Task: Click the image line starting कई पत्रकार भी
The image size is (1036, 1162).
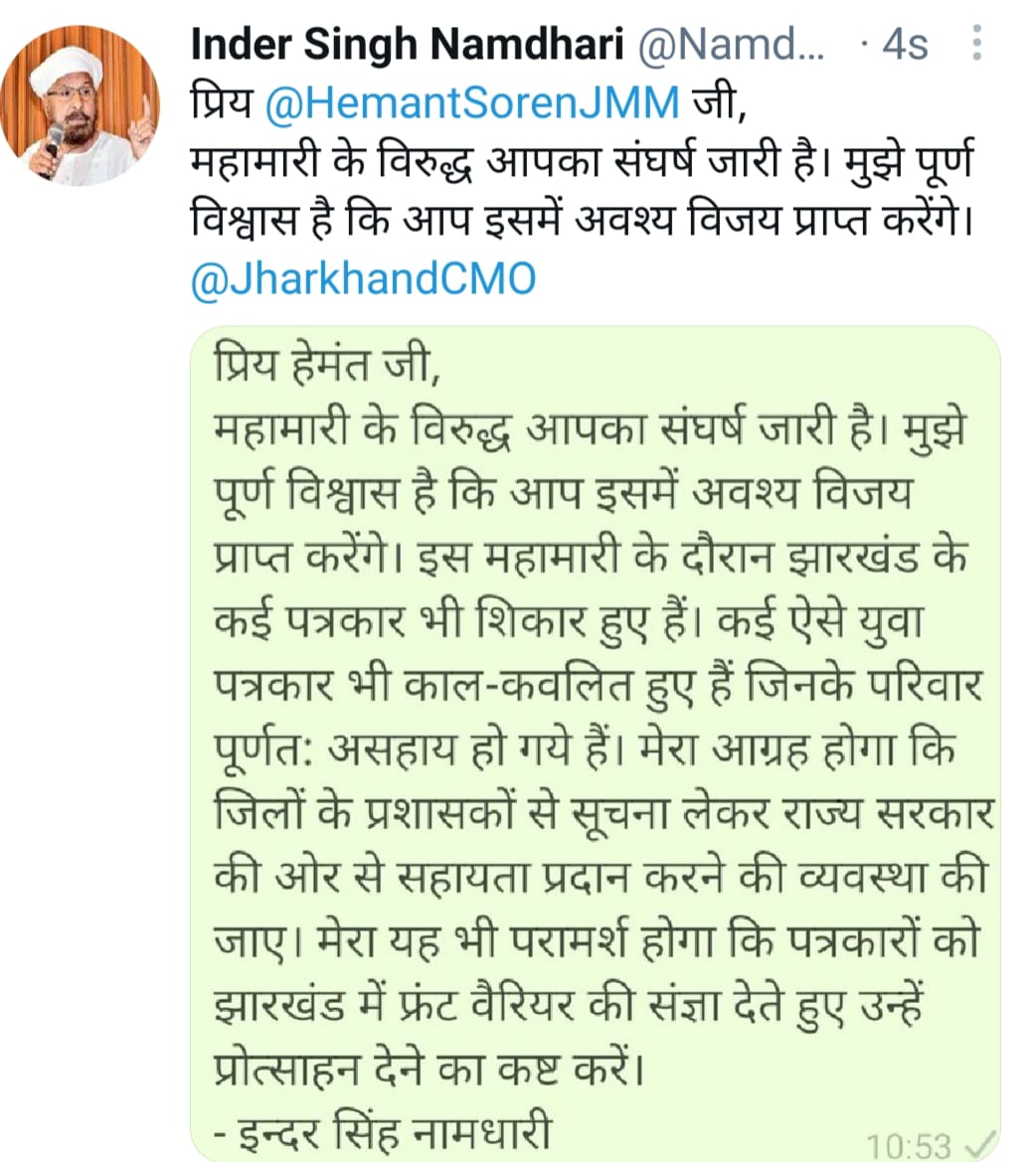Action: coord(568,621)
